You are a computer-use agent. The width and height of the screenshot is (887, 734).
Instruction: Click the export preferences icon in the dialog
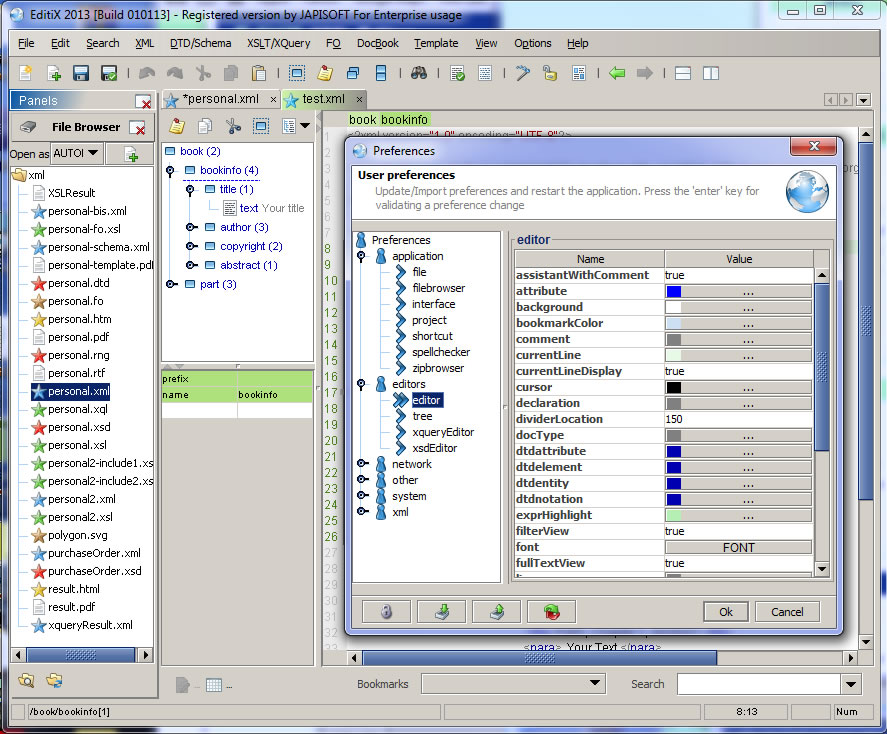497,611
